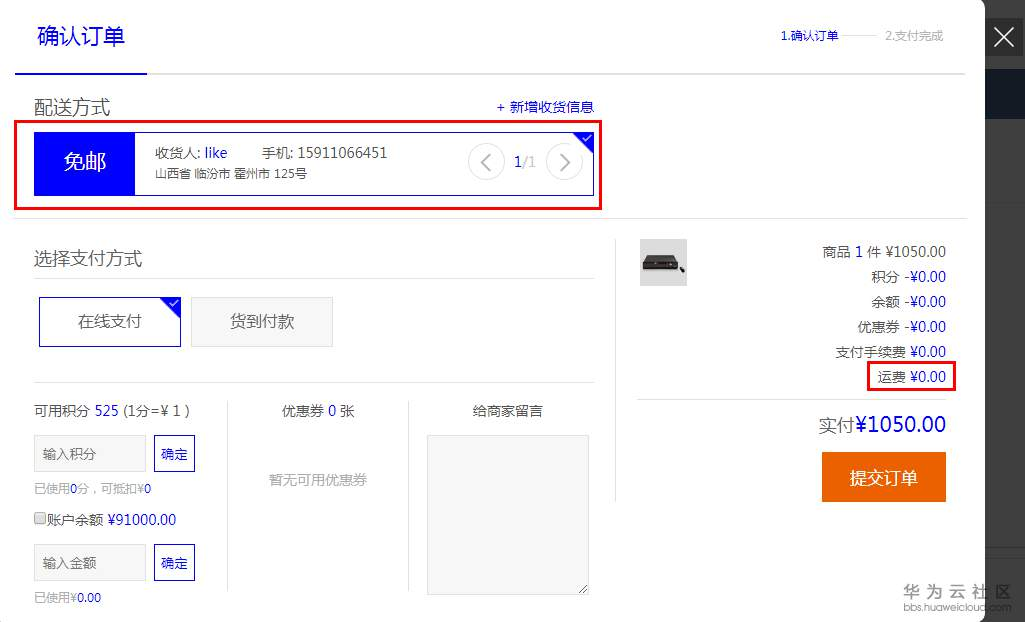Click the textarea resize grip

coord(583,589)
